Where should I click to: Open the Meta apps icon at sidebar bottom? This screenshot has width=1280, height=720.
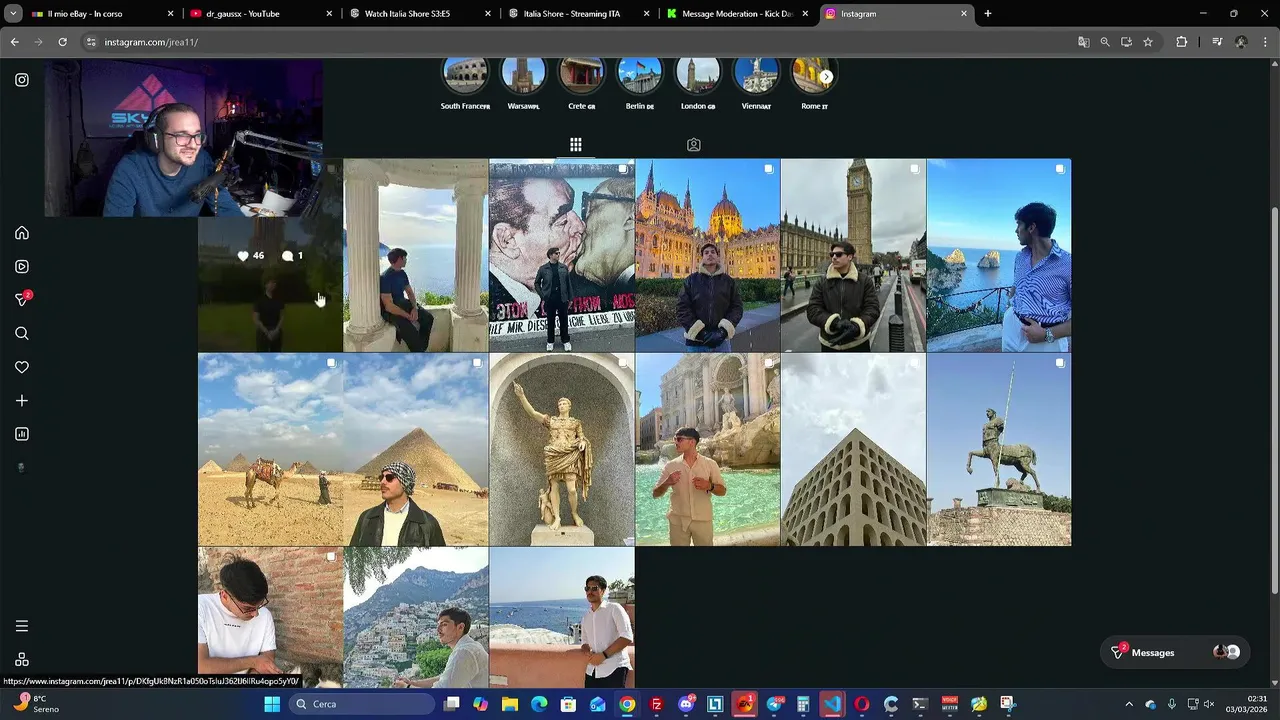22,659
